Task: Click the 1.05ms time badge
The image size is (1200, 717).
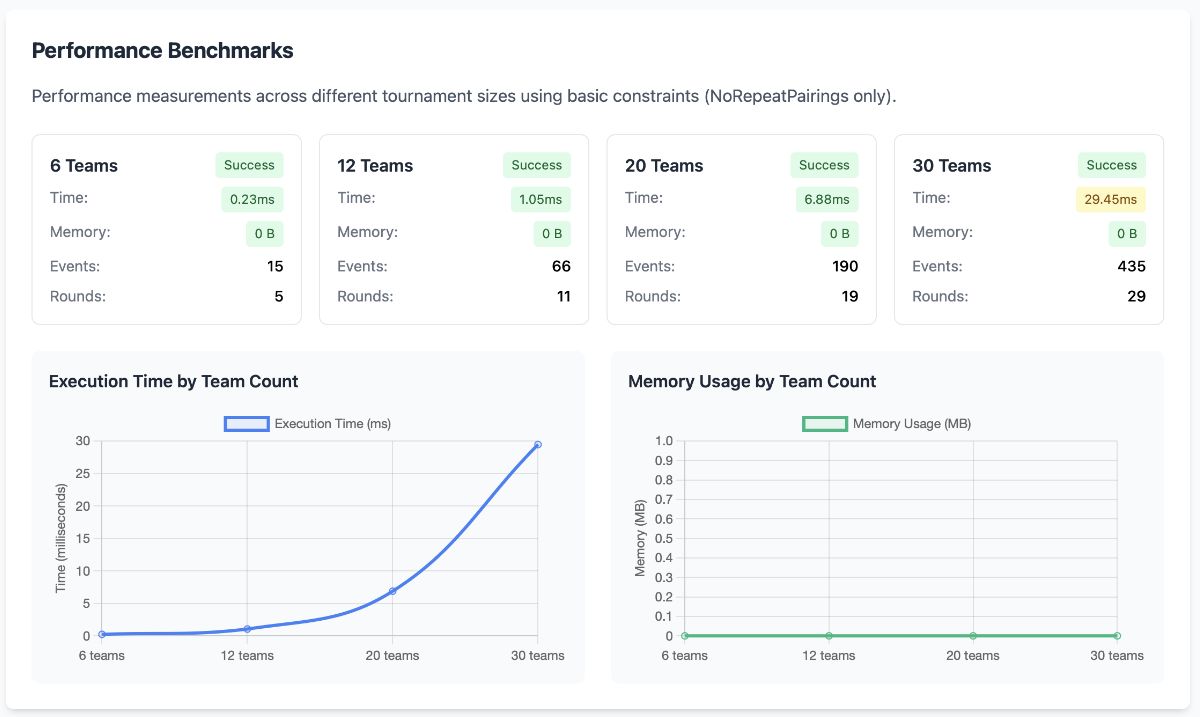Action: (x=540, y=199)
